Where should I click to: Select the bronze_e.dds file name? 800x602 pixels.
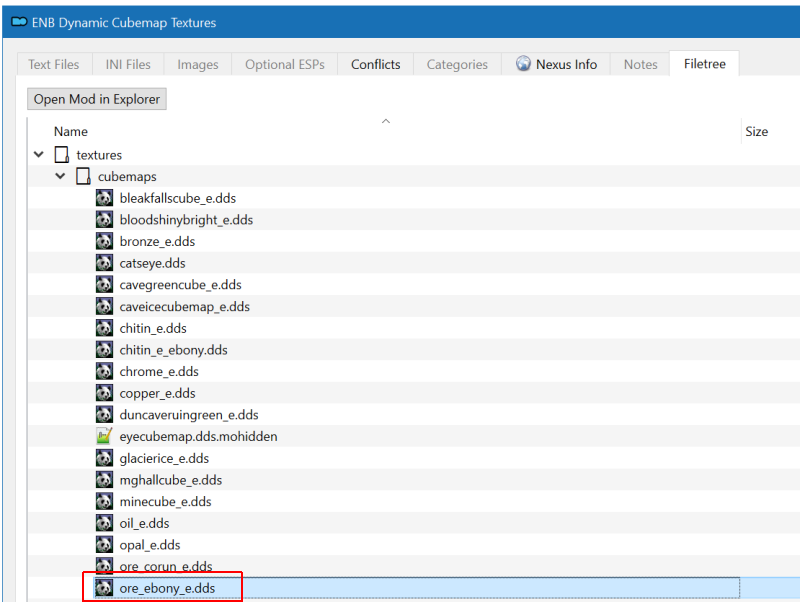pos(157,241)
